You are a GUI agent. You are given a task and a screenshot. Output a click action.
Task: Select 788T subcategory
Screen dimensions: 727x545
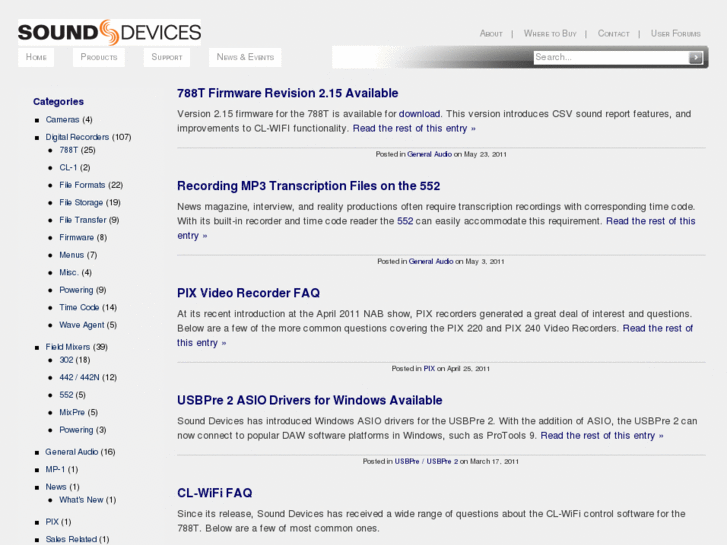pos(69,150)
